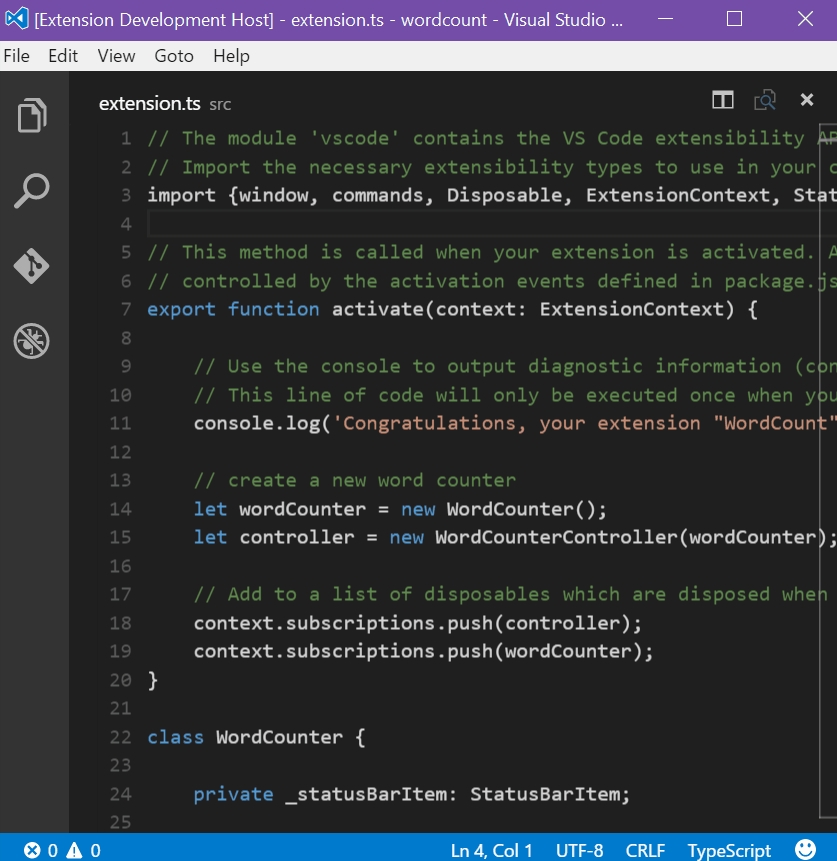Screen dimensions: 837x861
Task: Click Ln 4, Col 1 to go to line
Action: 491,851
